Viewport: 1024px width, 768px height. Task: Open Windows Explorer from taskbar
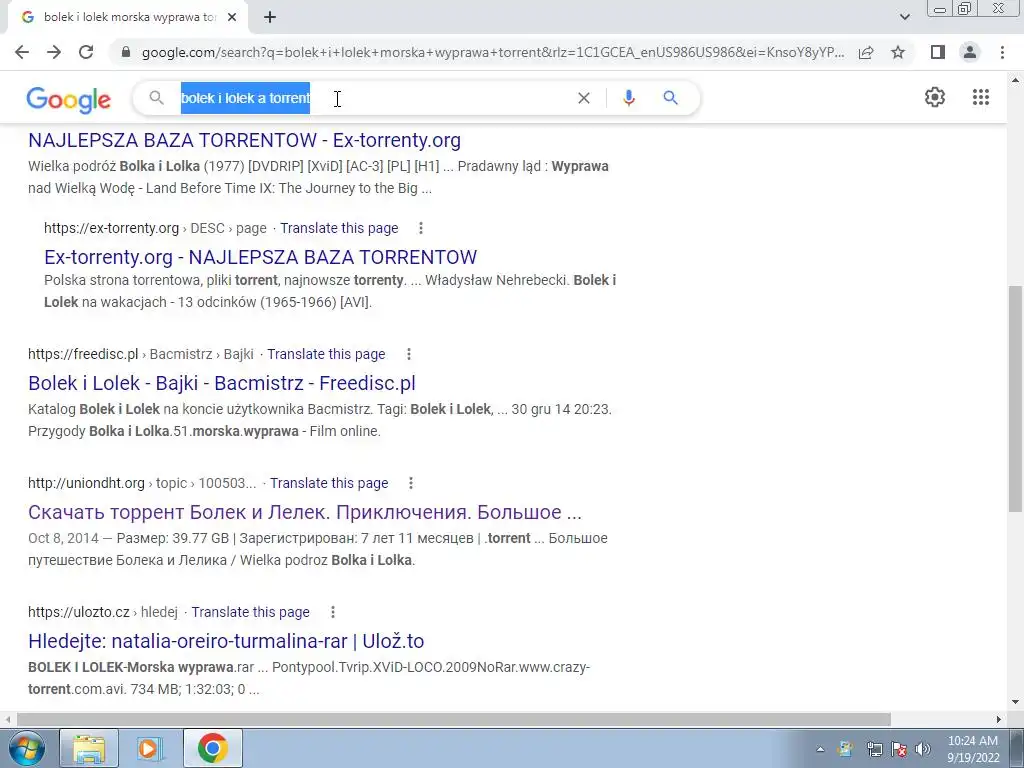pos(89,748)
